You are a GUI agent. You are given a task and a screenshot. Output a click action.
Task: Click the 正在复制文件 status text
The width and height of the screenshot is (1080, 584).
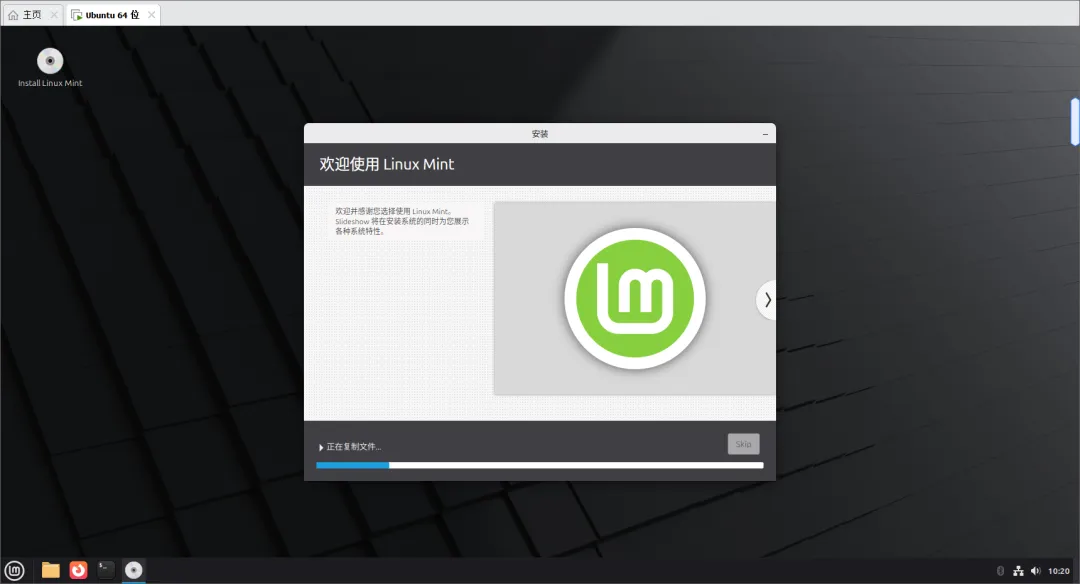[353, 447]
